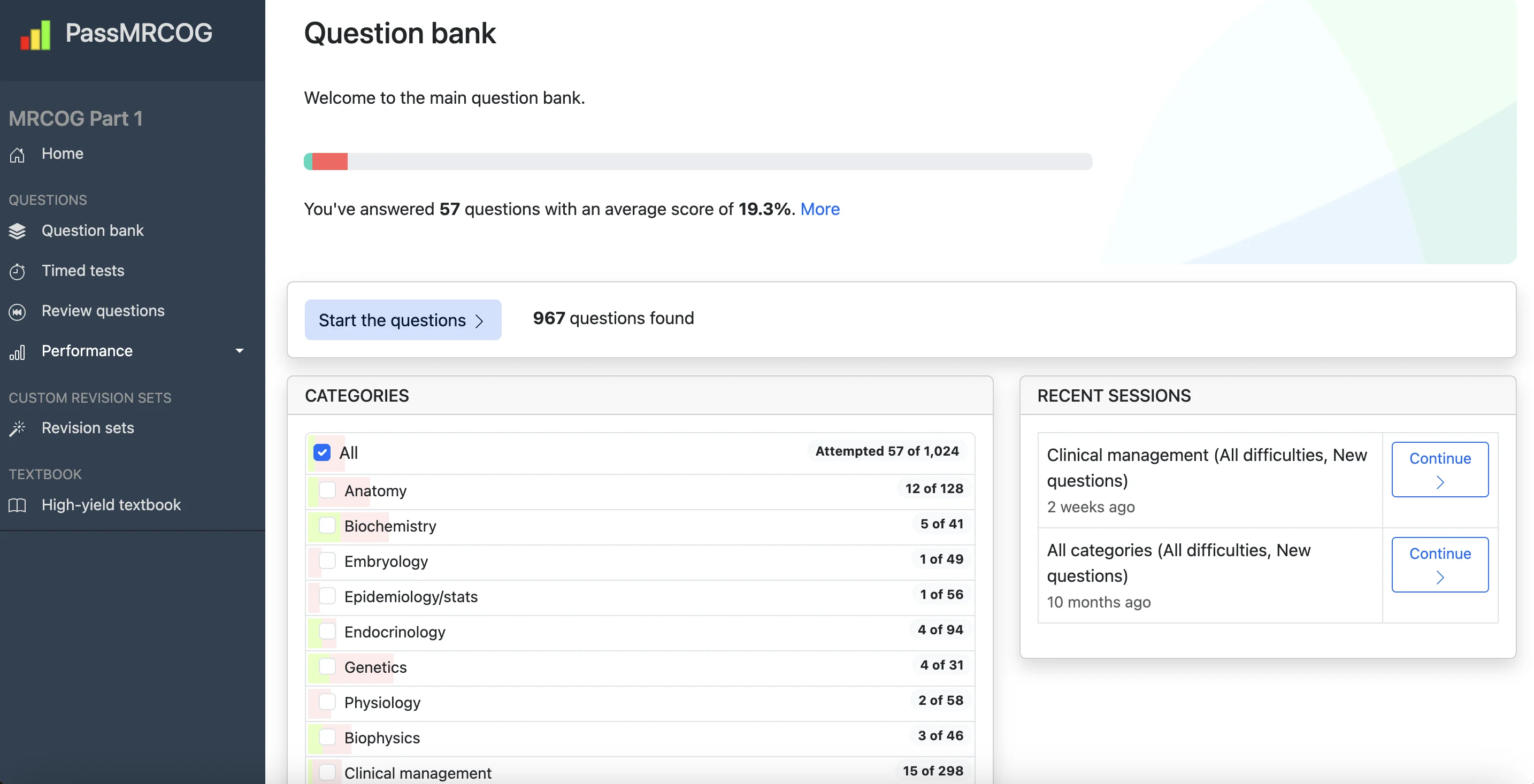This screenshot has height=784, width=1534.
Task: Click the Review questions rewind icon
Action: 17,311
